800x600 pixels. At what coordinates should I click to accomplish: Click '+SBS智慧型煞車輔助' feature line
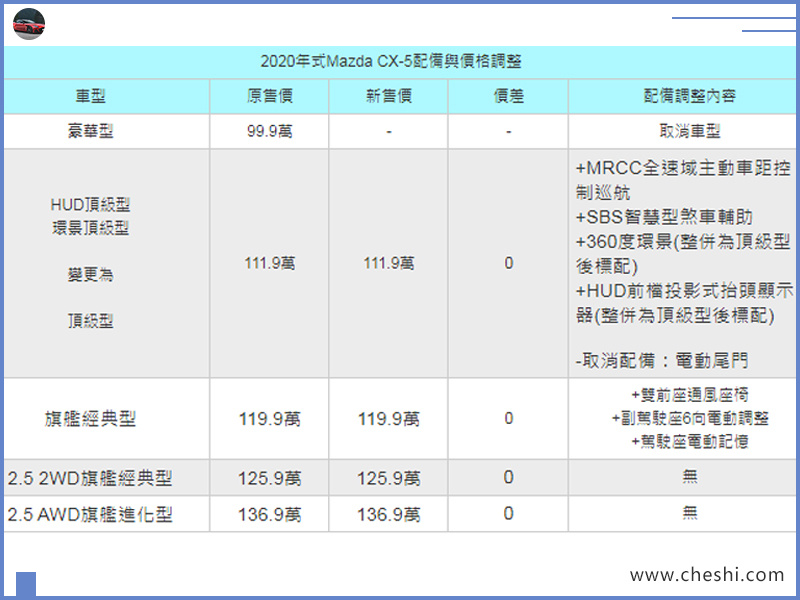tap(664, 217)
